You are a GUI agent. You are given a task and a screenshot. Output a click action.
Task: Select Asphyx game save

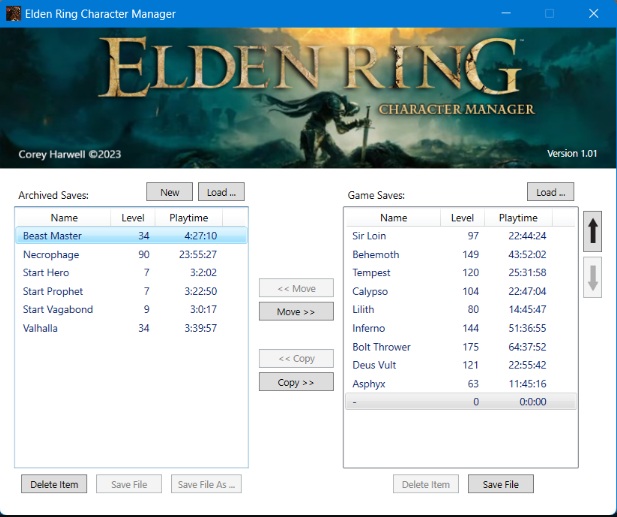pos(461,383)
